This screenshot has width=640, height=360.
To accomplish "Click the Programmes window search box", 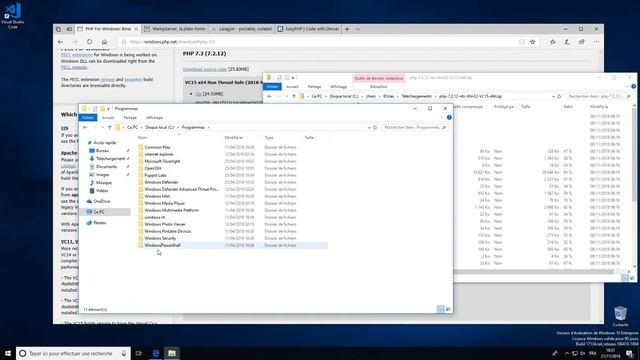I will 415,127.
